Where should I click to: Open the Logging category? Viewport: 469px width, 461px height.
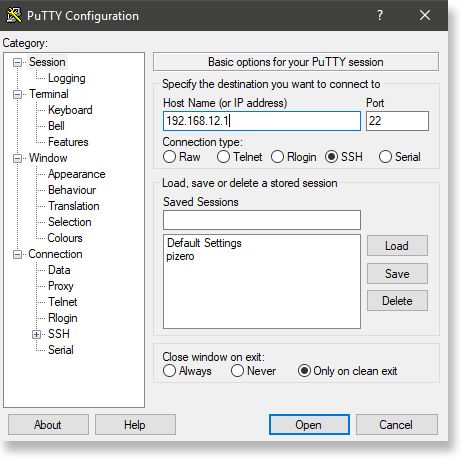pos(67,78)
